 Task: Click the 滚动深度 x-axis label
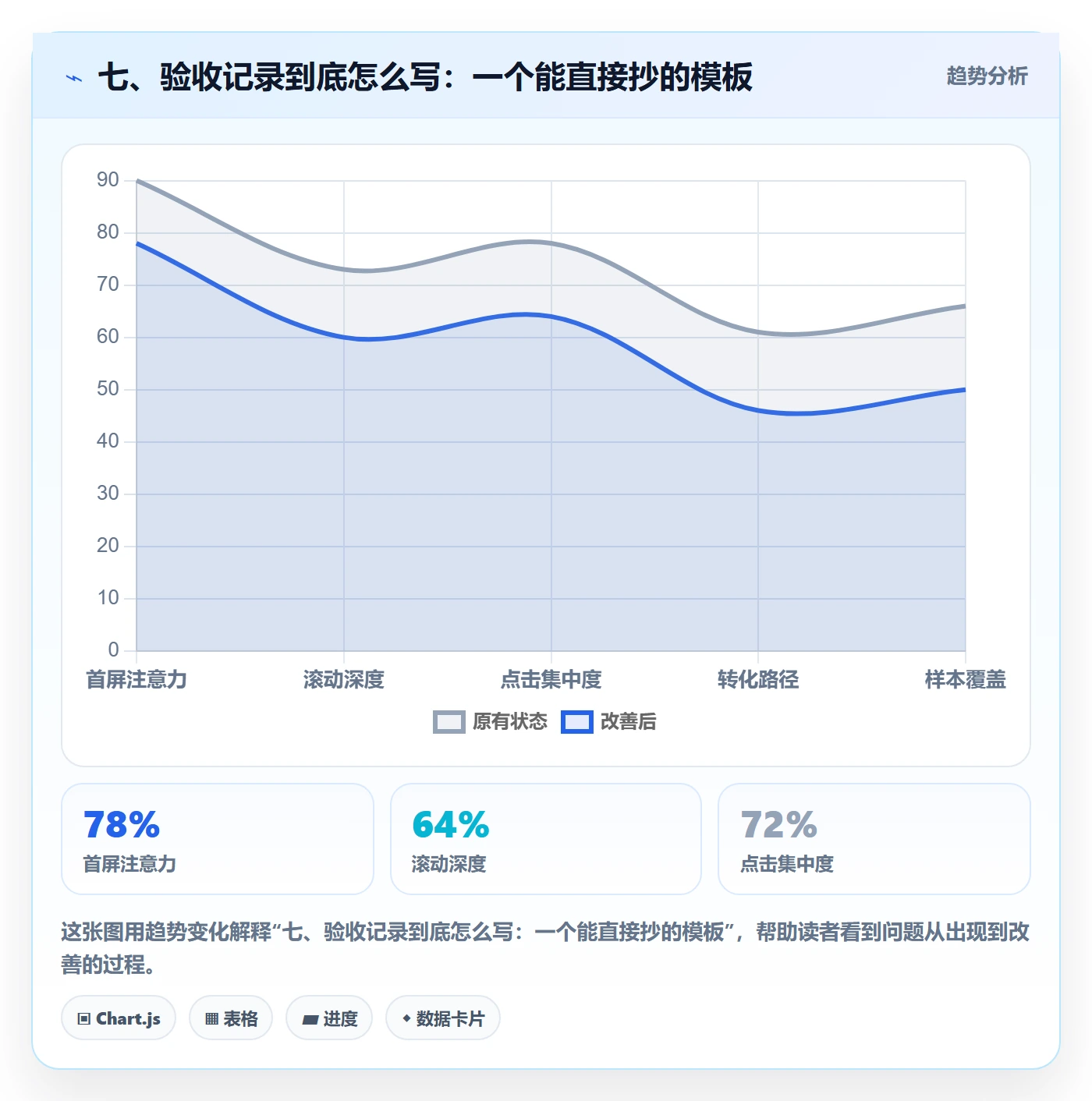pyautogui.click(x=344, y=680)
